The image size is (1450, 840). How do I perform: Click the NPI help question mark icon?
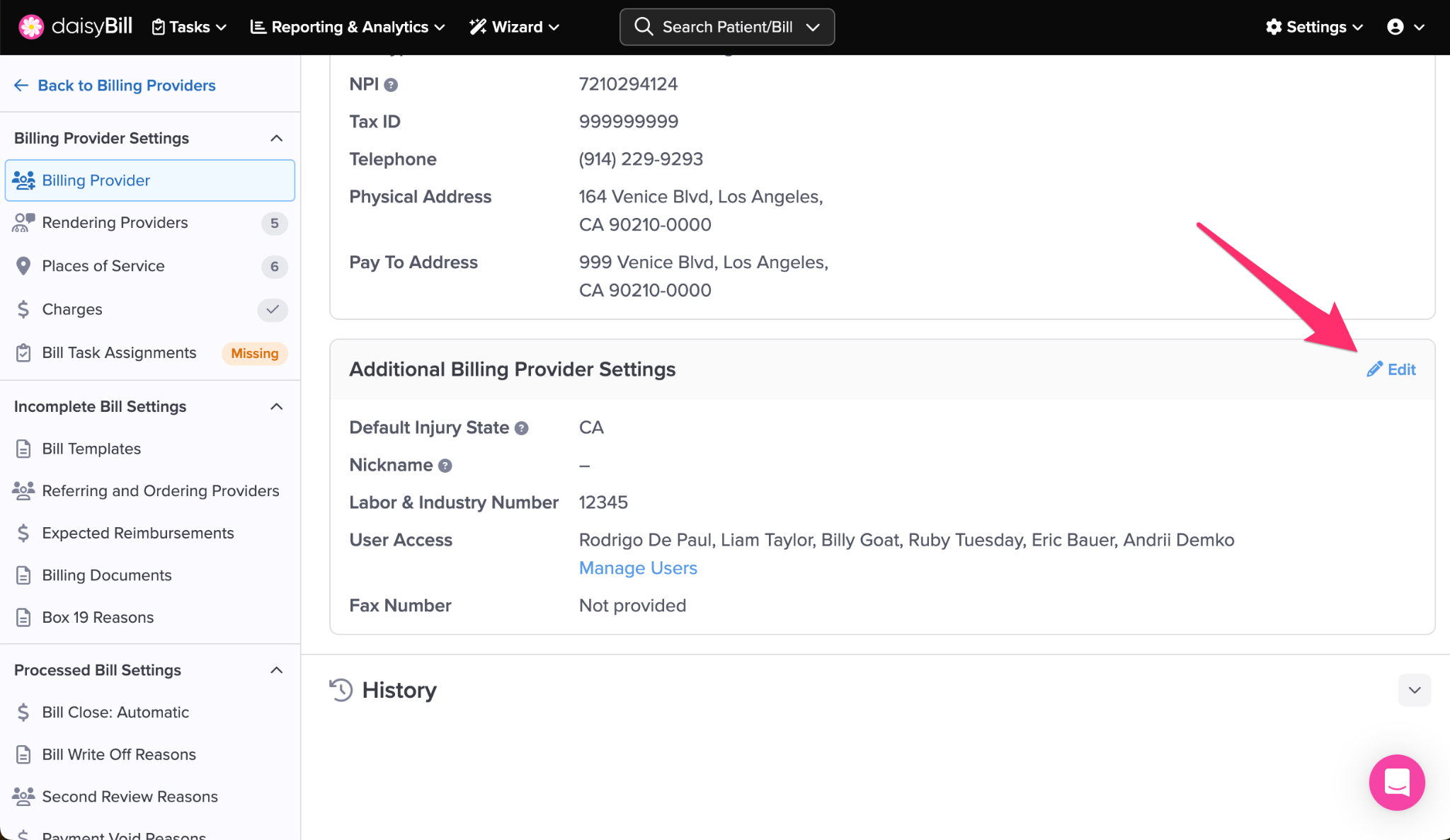[x=391, y=85]
